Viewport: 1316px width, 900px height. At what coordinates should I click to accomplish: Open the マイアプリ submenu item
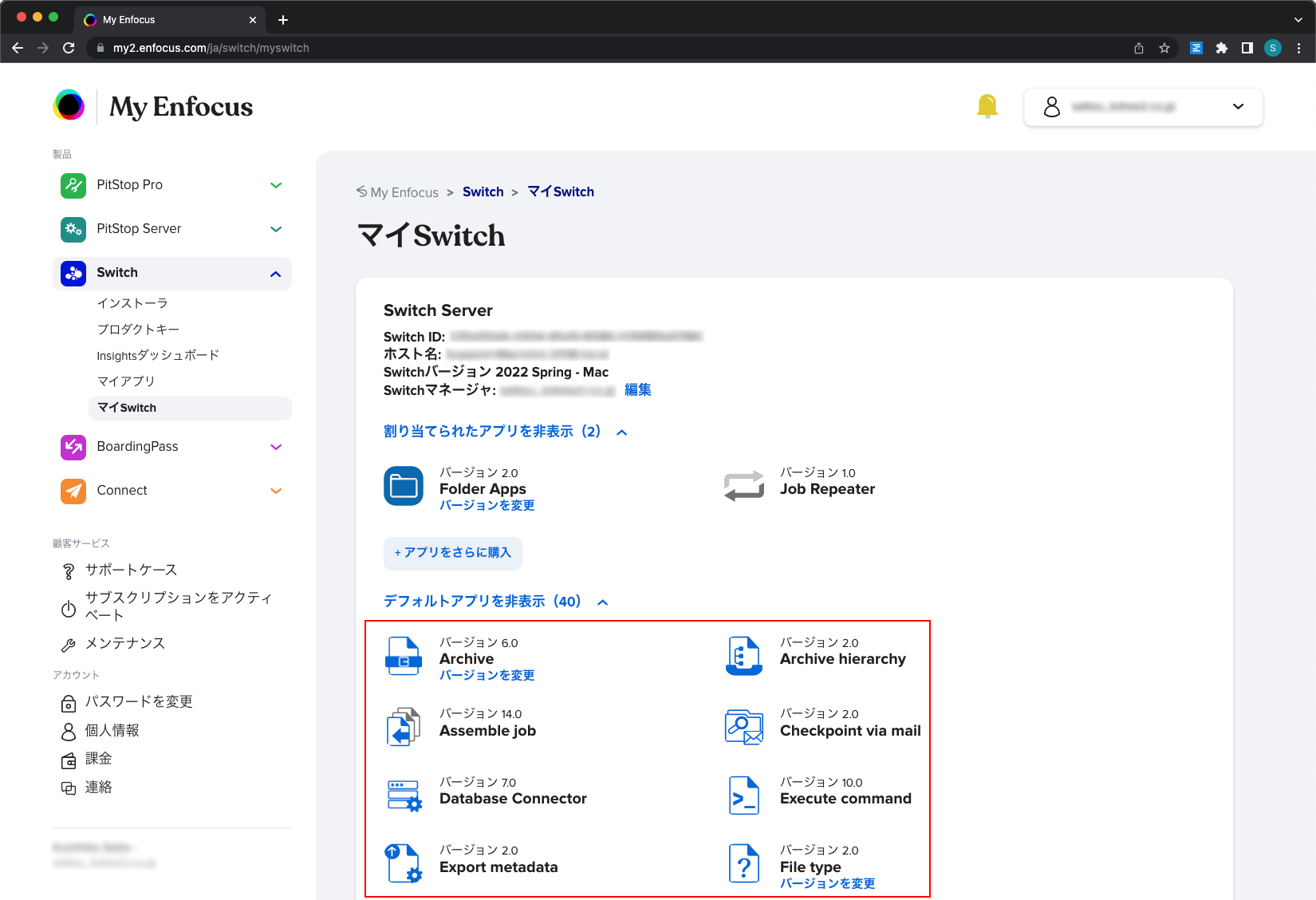126,381
